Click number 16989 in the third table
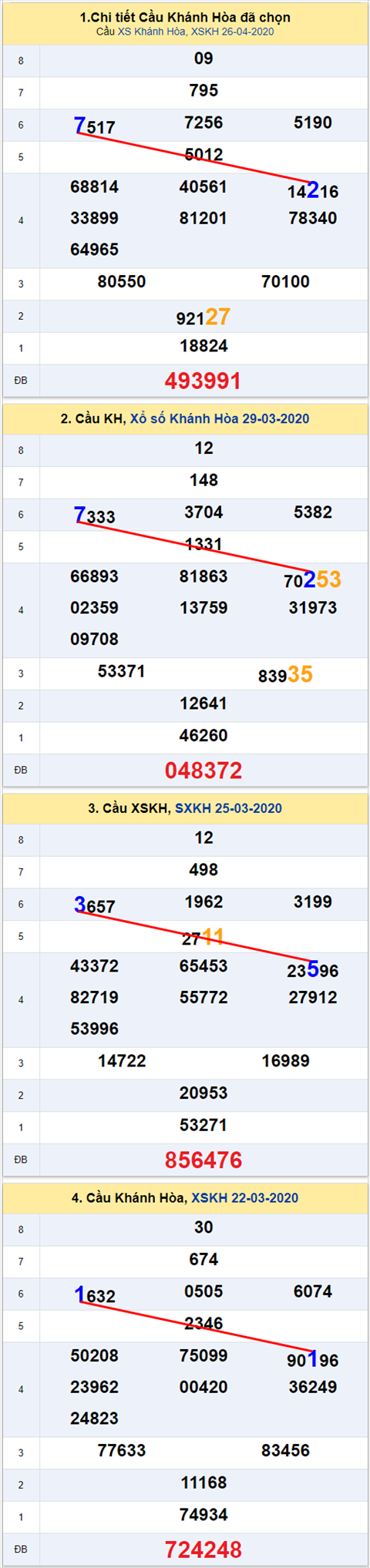 (x=285, y=1062)
